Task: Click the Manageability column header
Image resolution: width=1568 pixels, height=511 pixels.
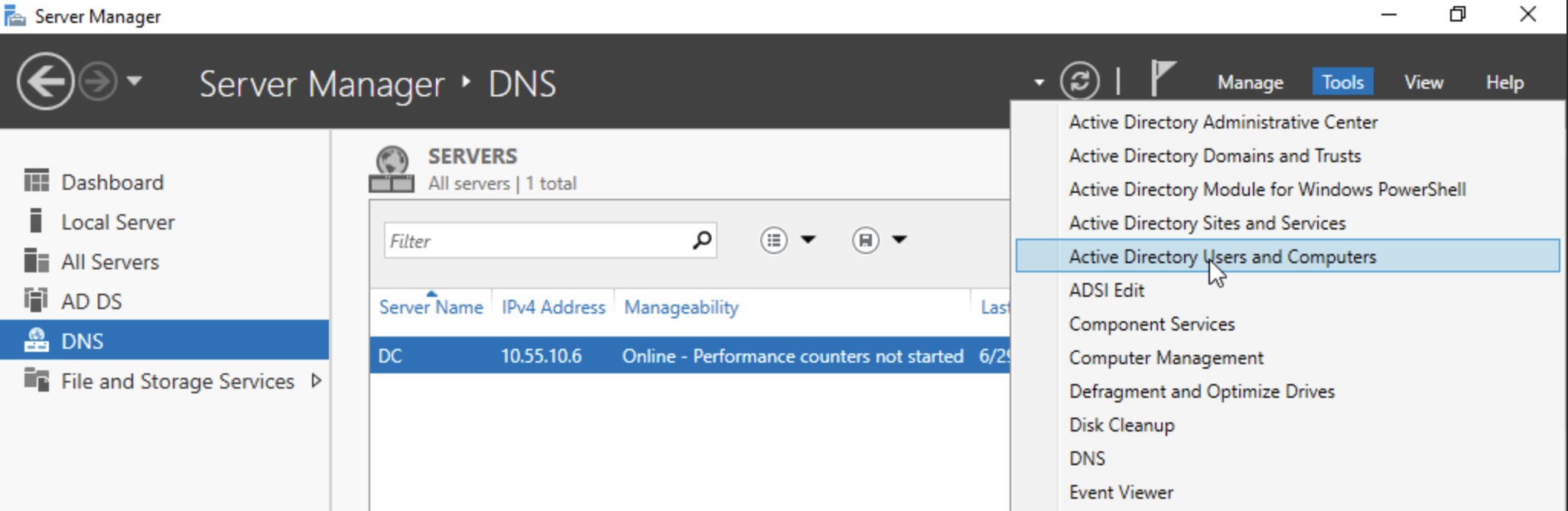Action: pos(681,308)
